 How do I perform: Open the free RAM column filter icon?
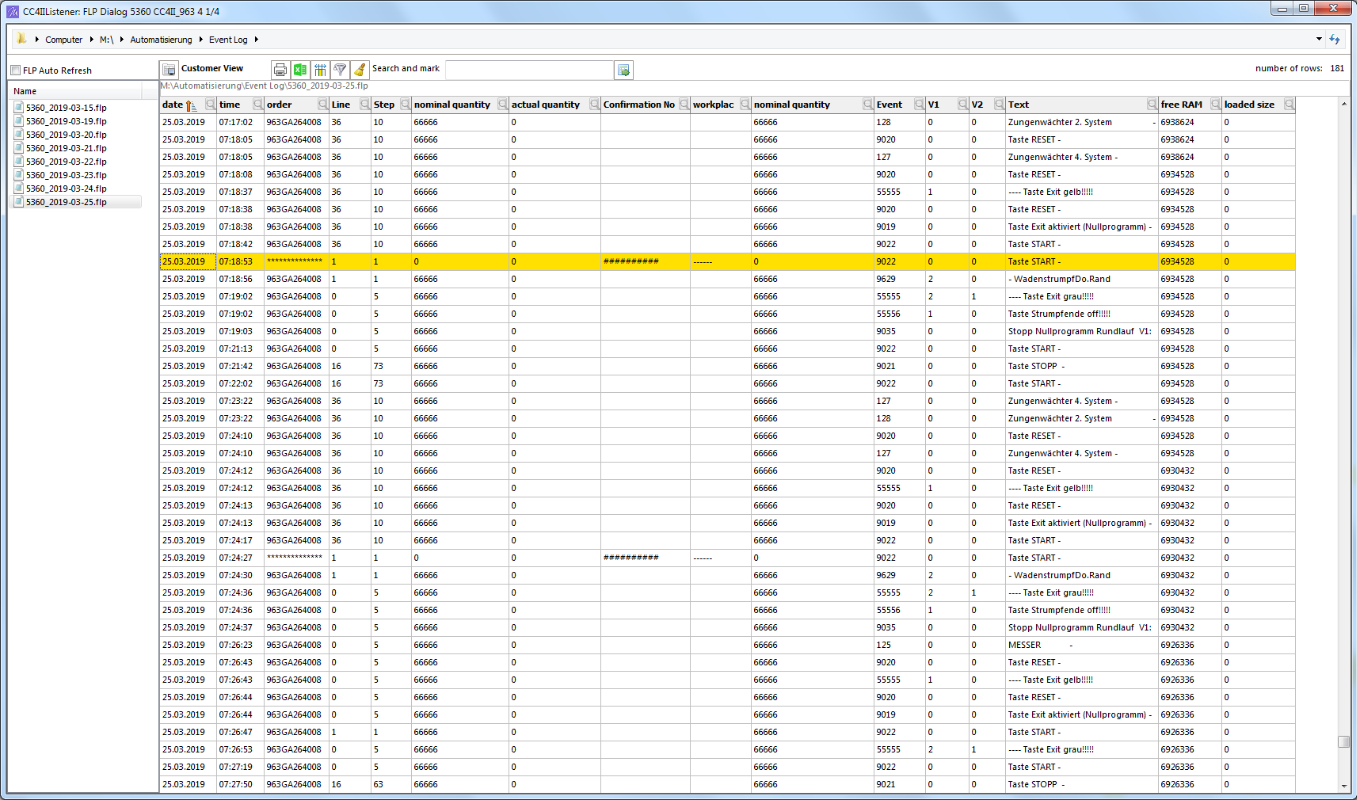(1214, 105)
